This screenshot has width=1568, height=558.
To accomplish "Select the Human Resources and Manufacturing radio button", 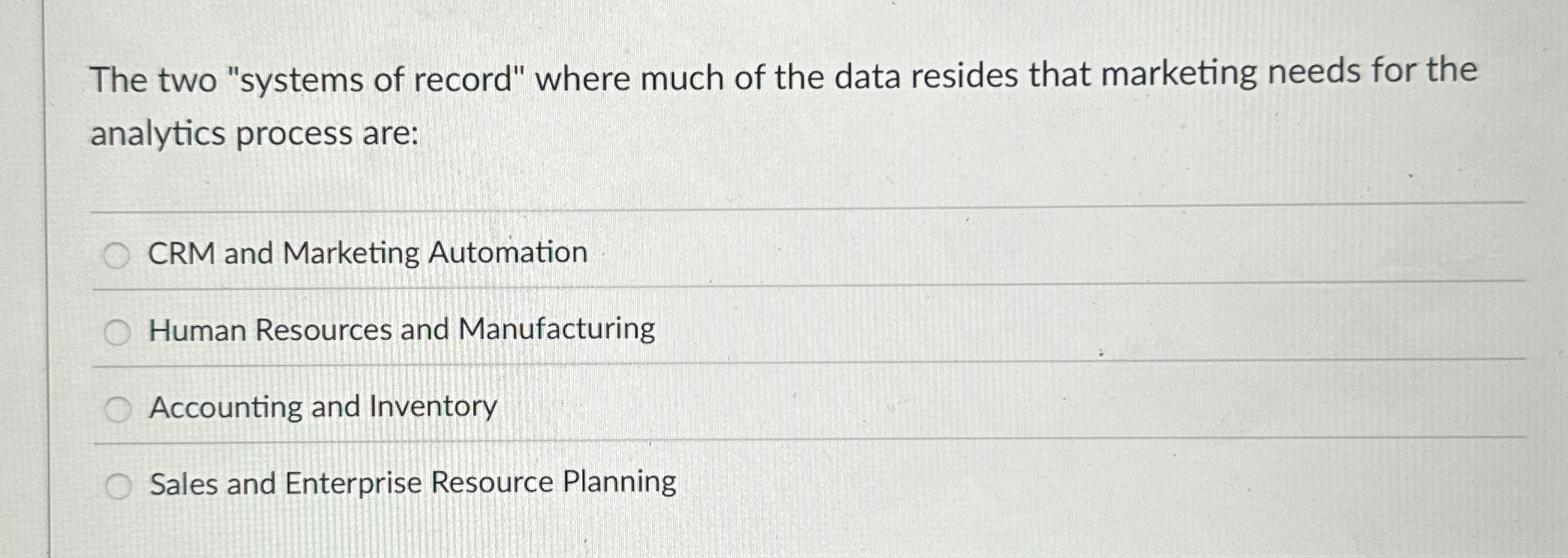I will 117,333.
